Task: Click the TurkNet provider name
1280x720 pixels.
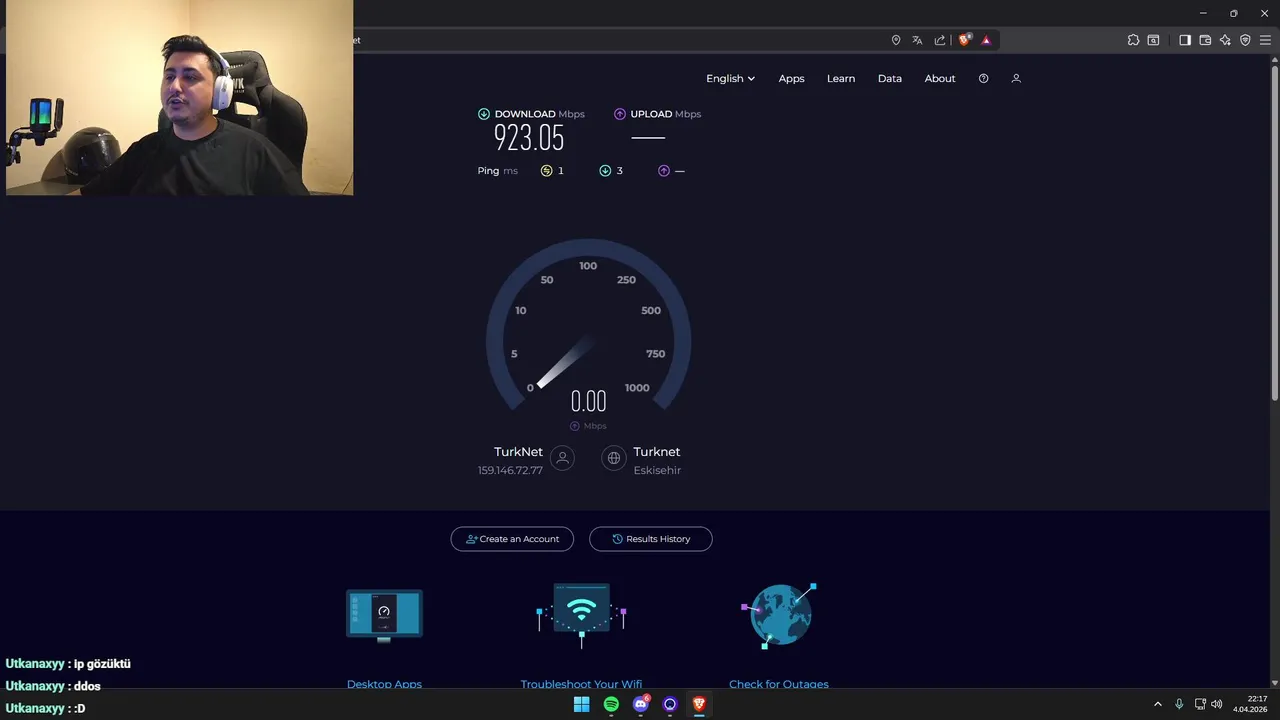Action: tap(518, 452)
